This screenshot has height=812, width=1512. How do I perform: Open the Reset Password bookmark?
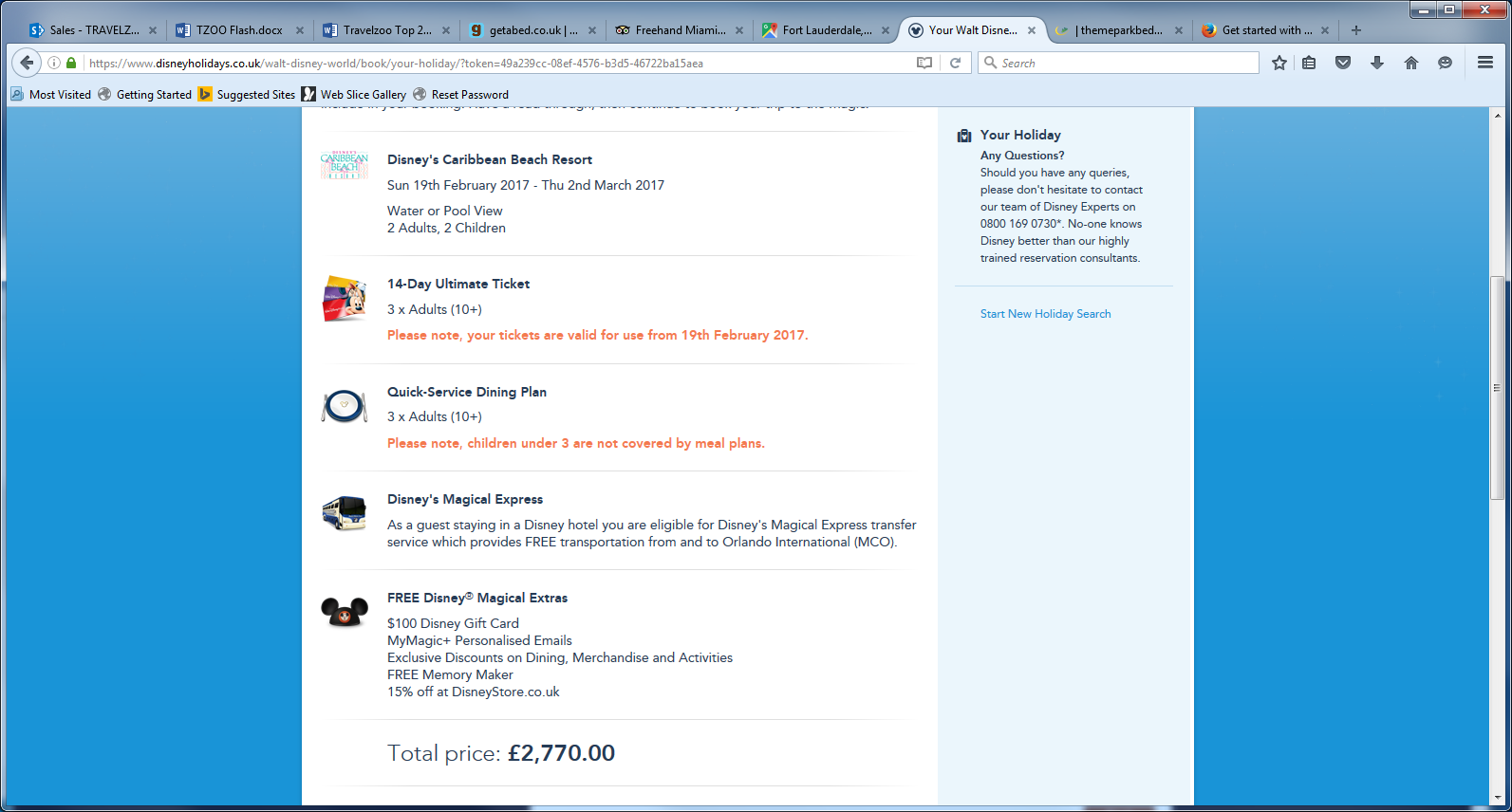pos(461,95)
